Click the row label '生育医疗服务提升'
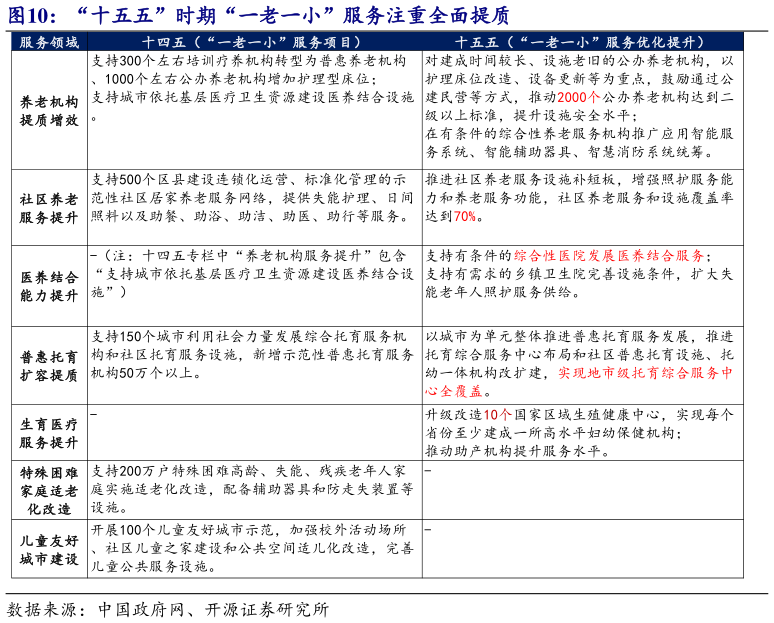This screenshot has width=774, height=623. pyautogui.click(x=49, y=433)
